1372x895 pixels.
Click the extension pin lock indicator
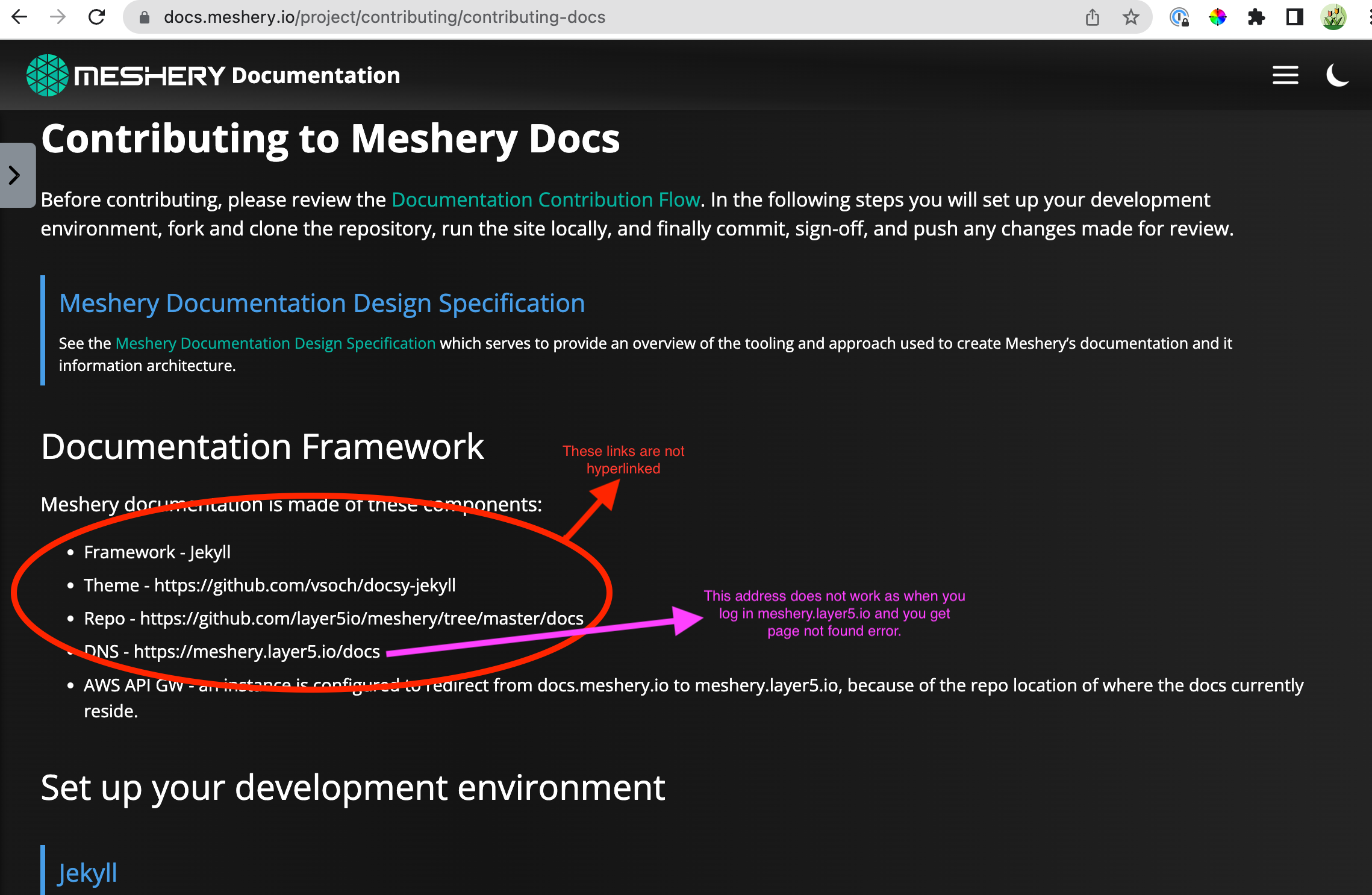click(1179, 17)
